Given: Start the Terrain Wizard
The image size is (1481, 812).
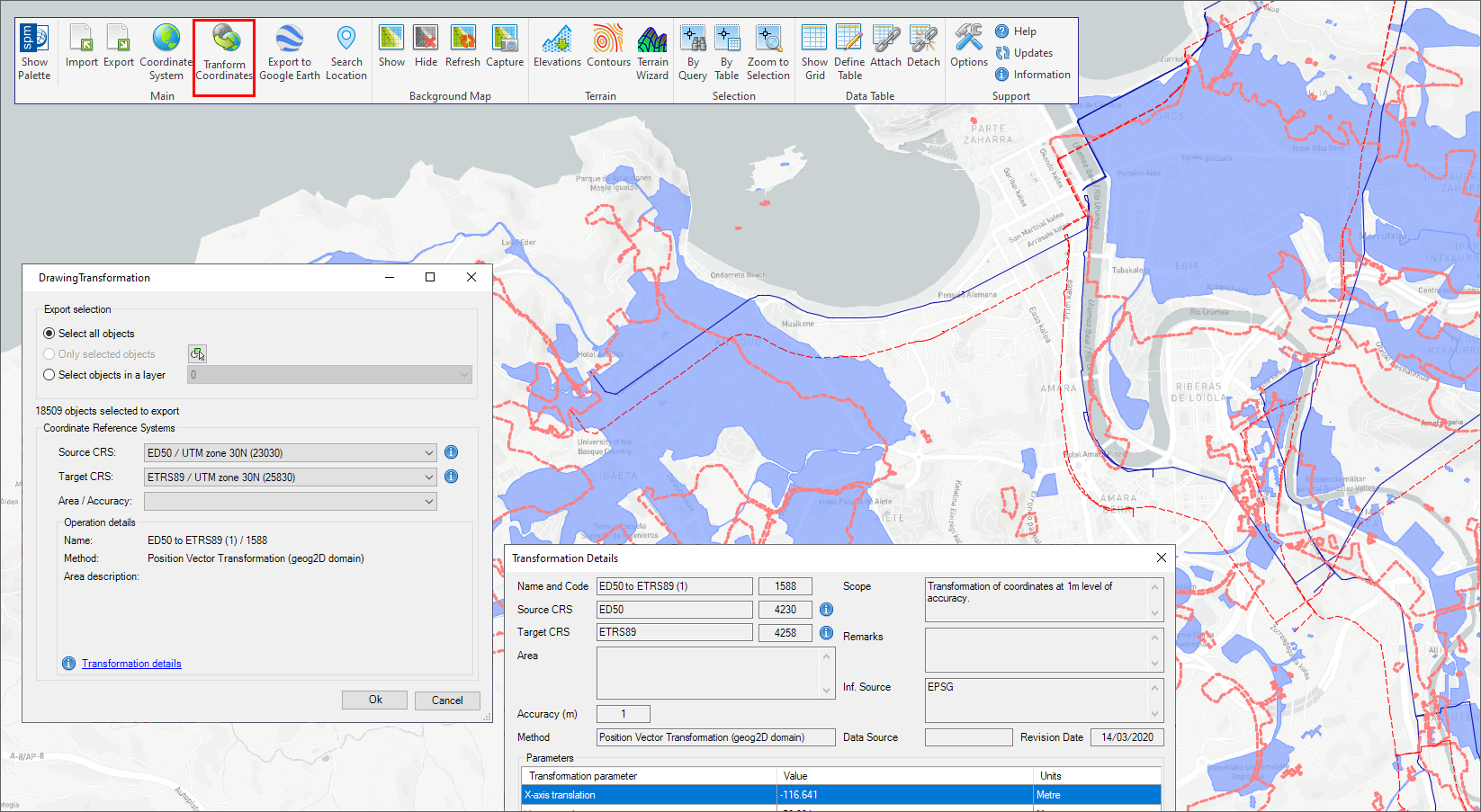Looking at the screenshot, I should click(x=652, y=52).
